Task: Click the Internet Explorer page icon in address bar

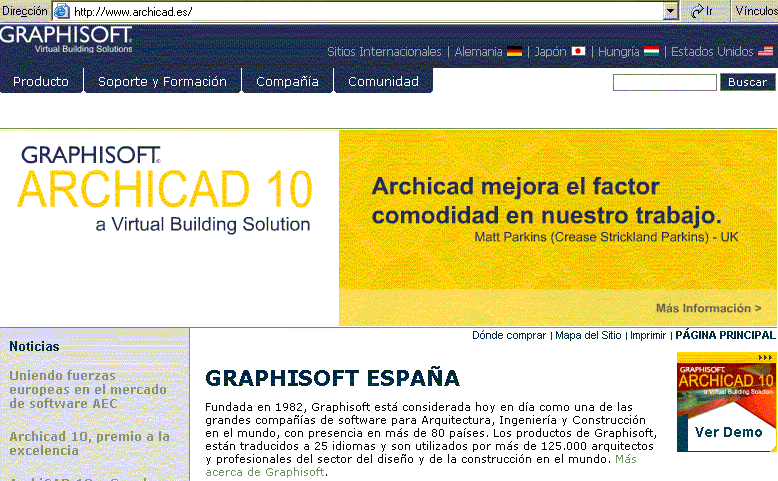Action: (62, 11)
